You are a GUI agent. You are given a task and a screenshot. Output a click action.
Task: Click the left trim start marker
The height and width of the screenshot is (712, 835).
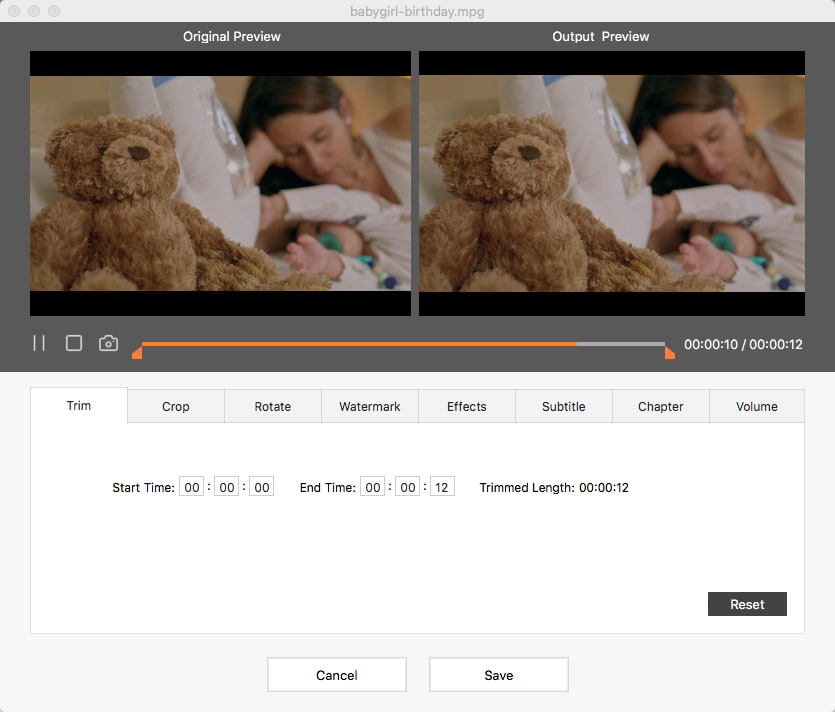137,352
